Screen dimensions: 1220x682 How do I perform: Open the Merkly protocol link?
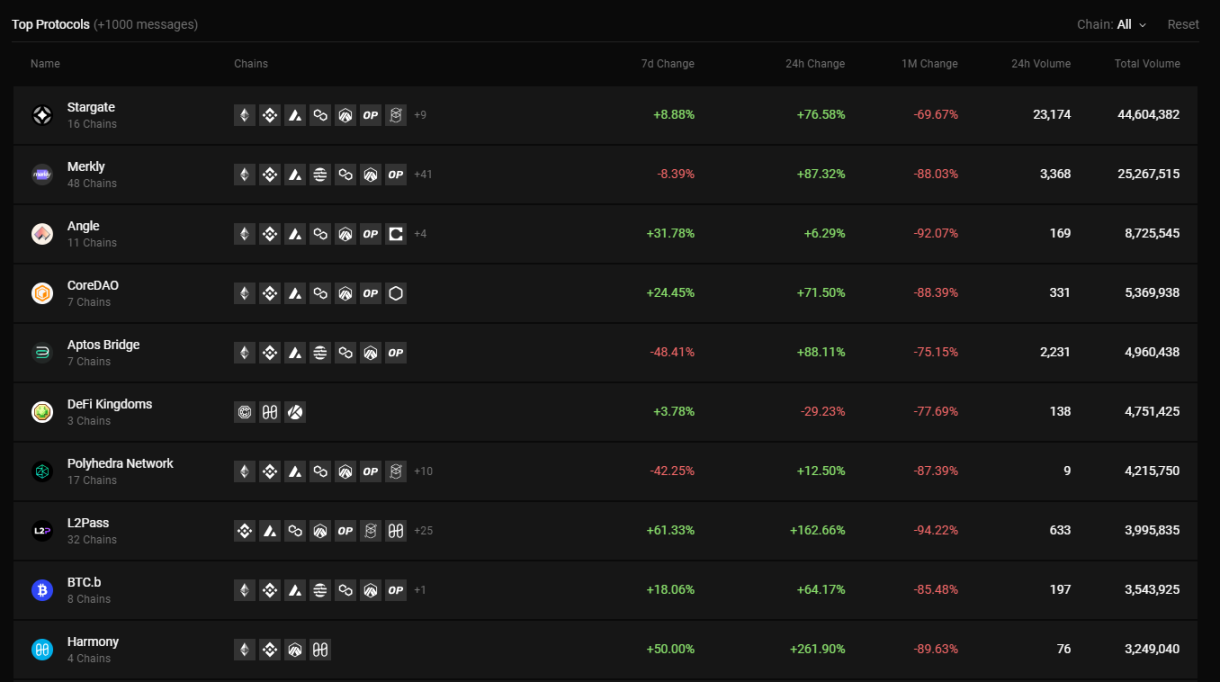pyautogui.click(x=86, y=167)
